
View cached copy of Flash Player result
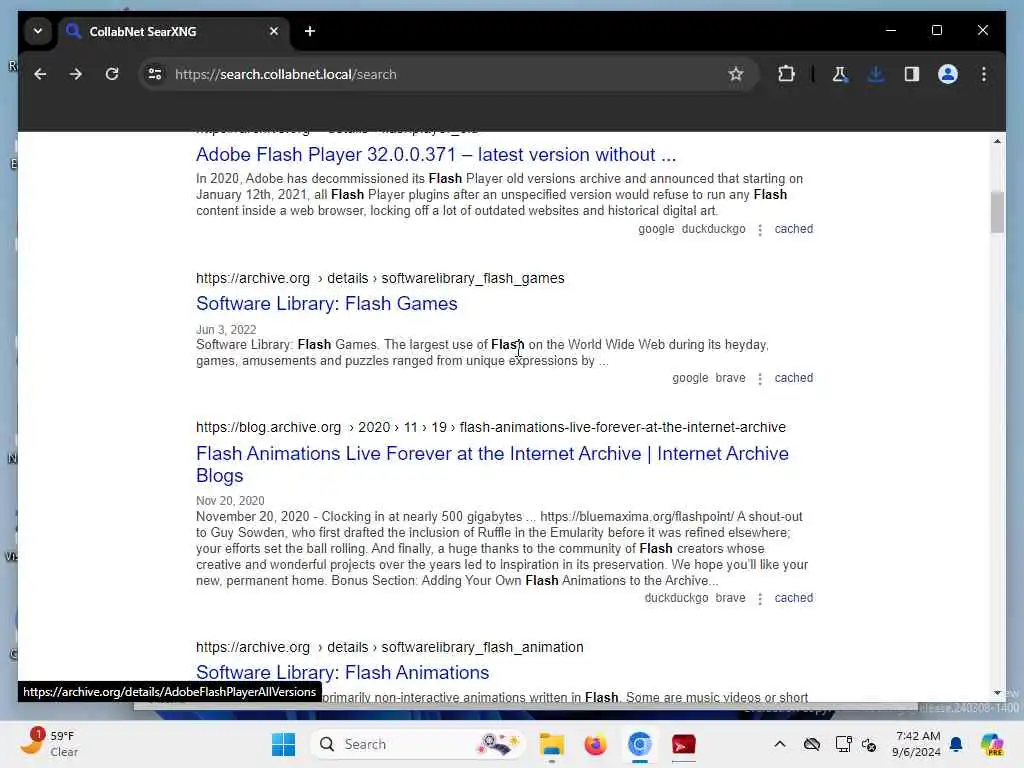(x=793, y=229)
